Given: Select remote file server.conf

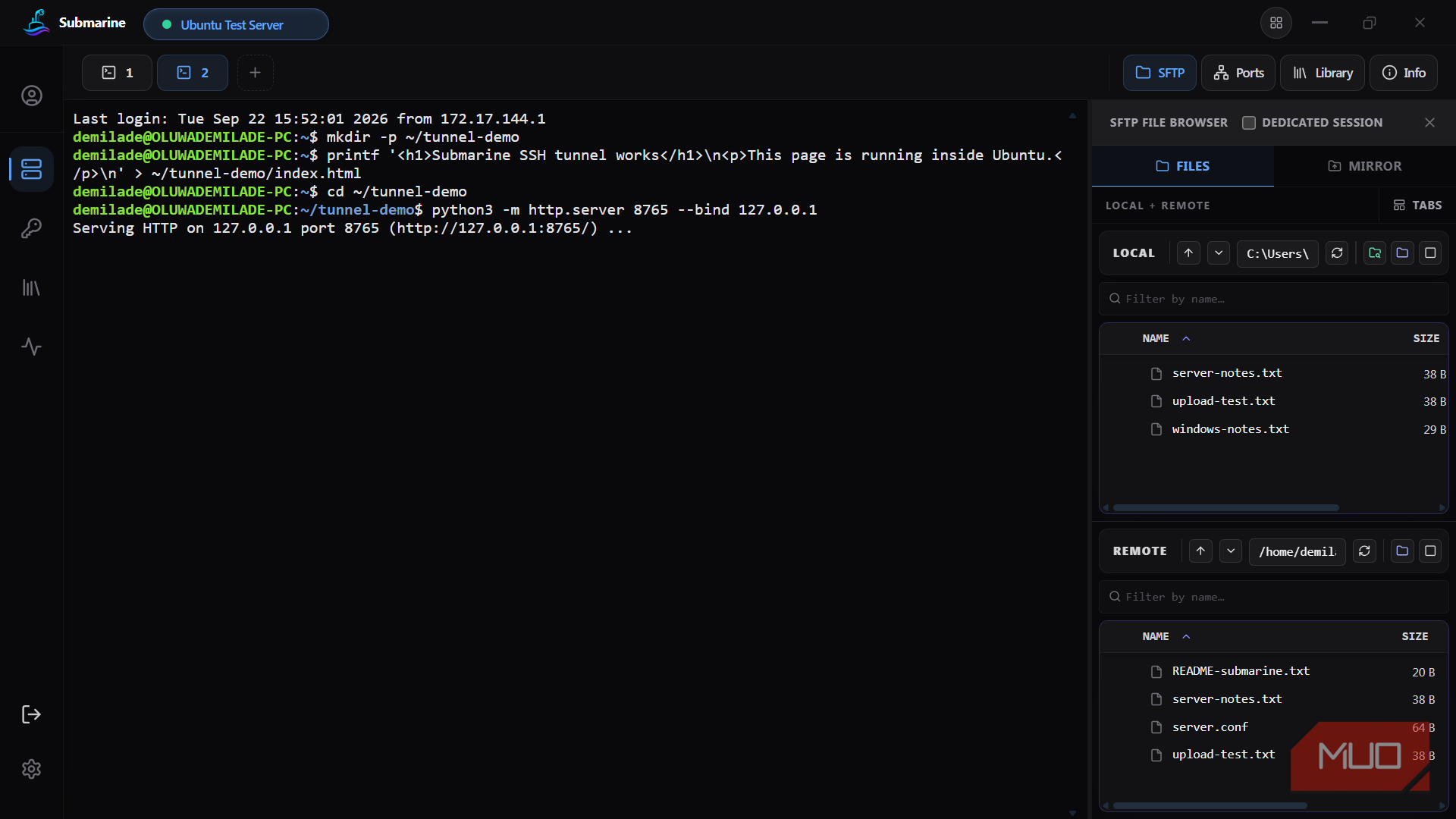Looking at the screenshot, I should coord(1274,727).
